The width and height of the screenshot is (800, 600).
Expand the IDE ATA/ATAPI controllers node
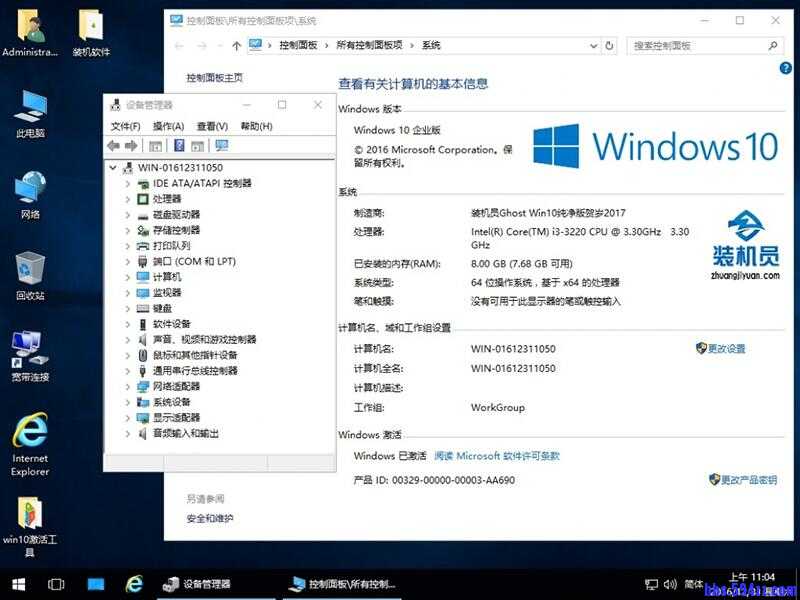pos(128,184)
